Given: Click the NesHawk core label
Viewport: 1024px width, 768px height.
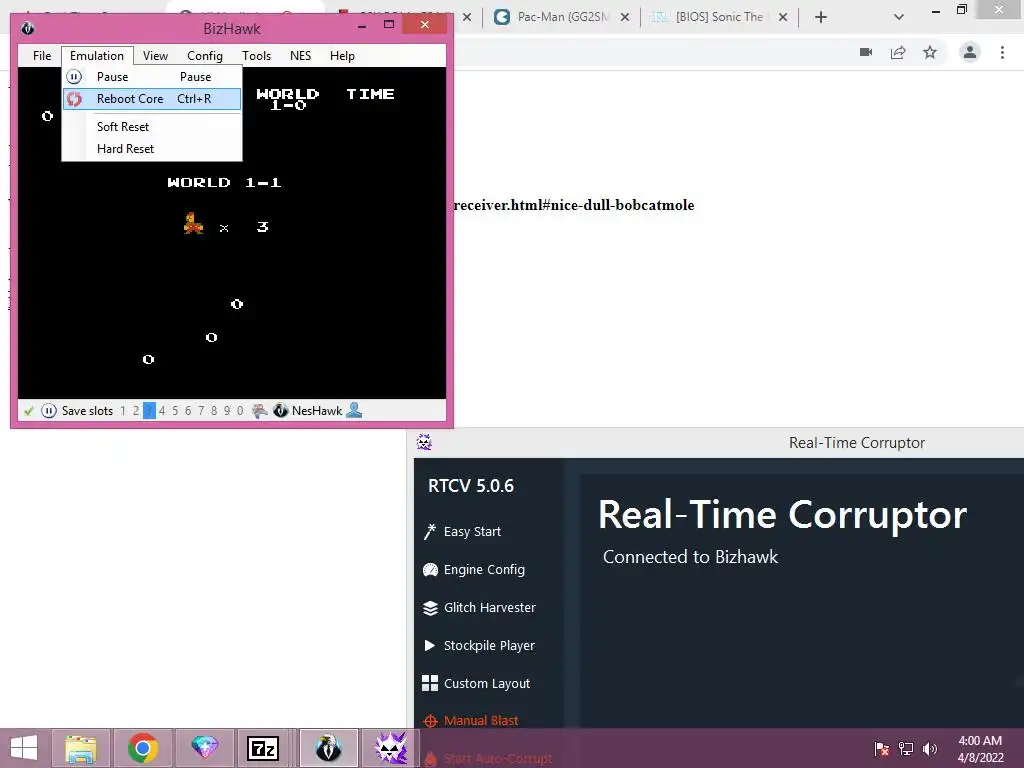Looking at the screenshot, I should 317,411.
